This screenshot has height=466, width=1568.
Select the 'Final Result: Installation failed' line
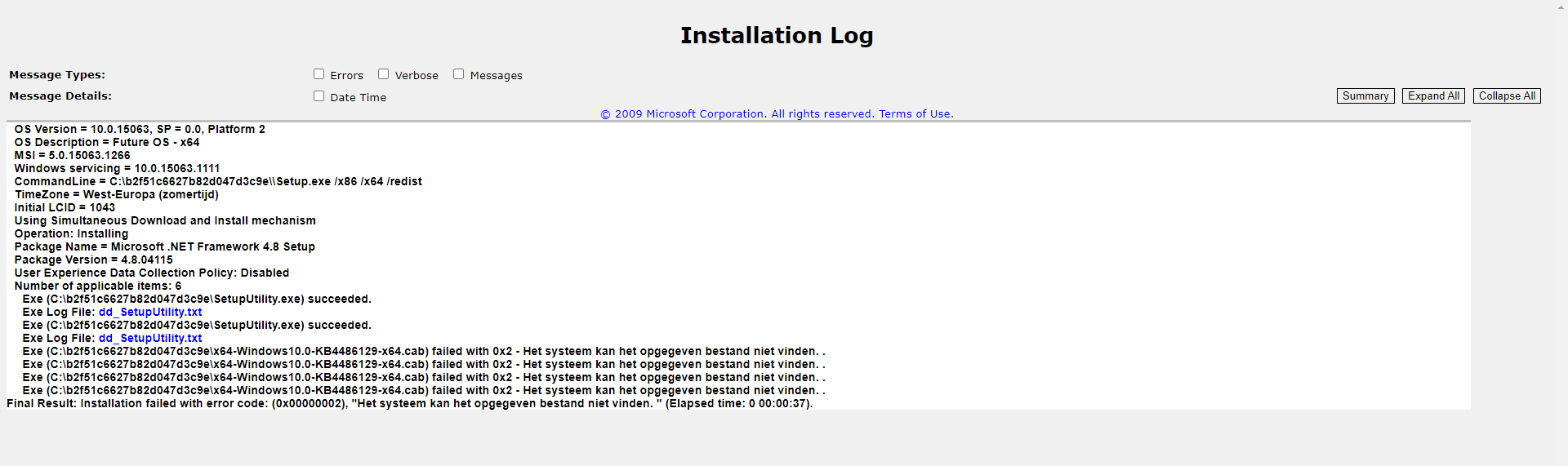point(410,403)
